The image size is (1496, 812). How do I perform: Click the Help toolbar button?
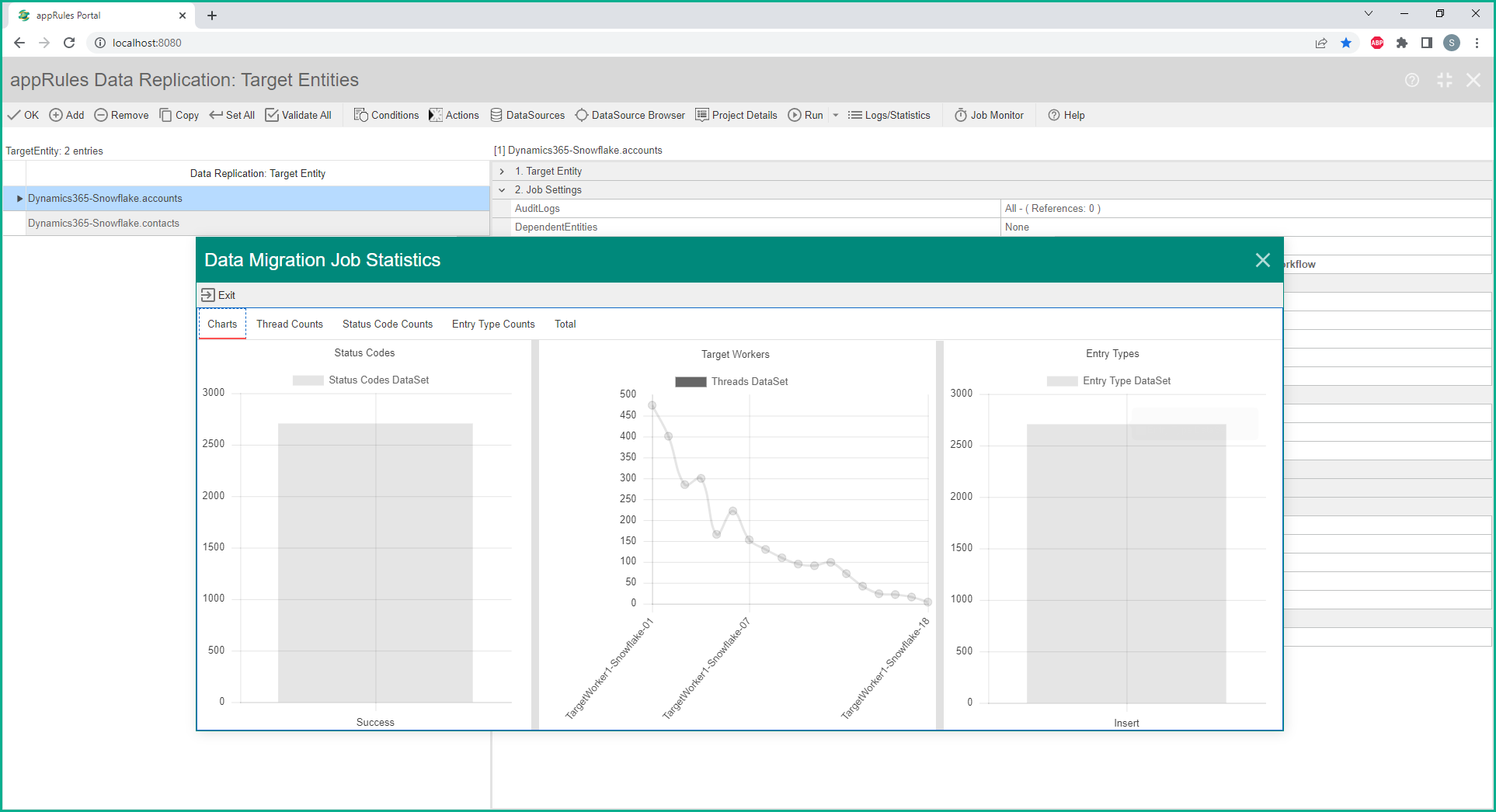pyautogui.click(x=1066, y=115)
